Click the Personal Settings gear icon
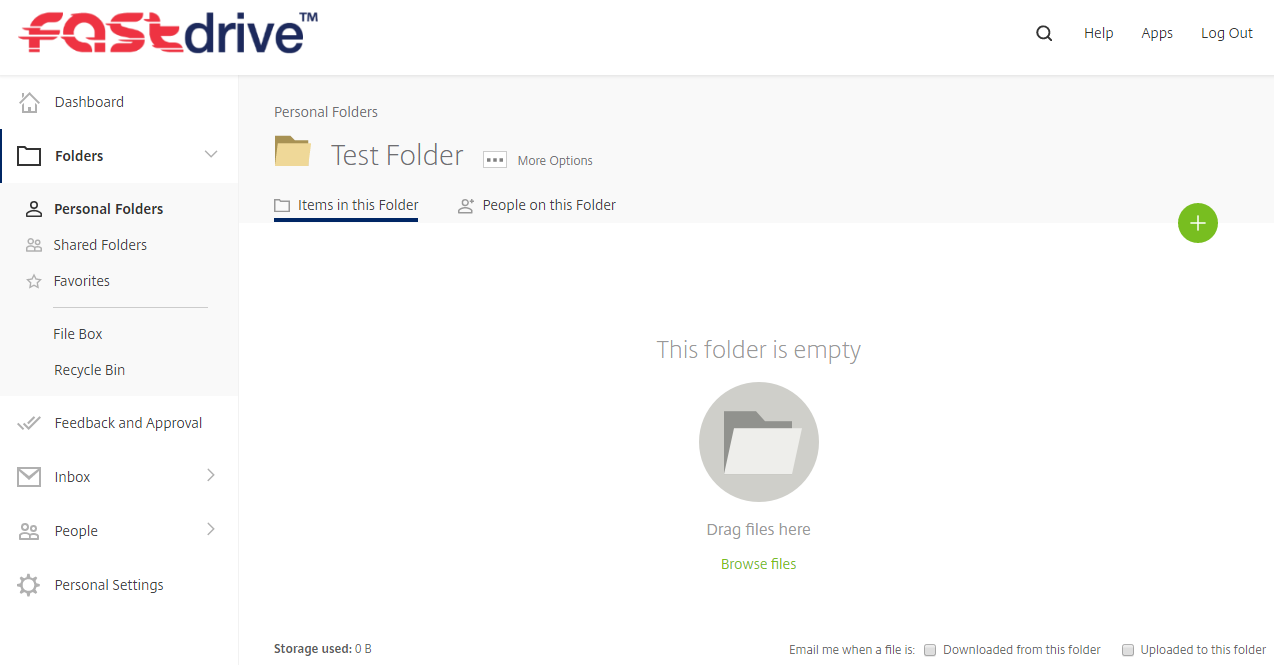The image size is (1274, 665). click(x=29, y=585)
